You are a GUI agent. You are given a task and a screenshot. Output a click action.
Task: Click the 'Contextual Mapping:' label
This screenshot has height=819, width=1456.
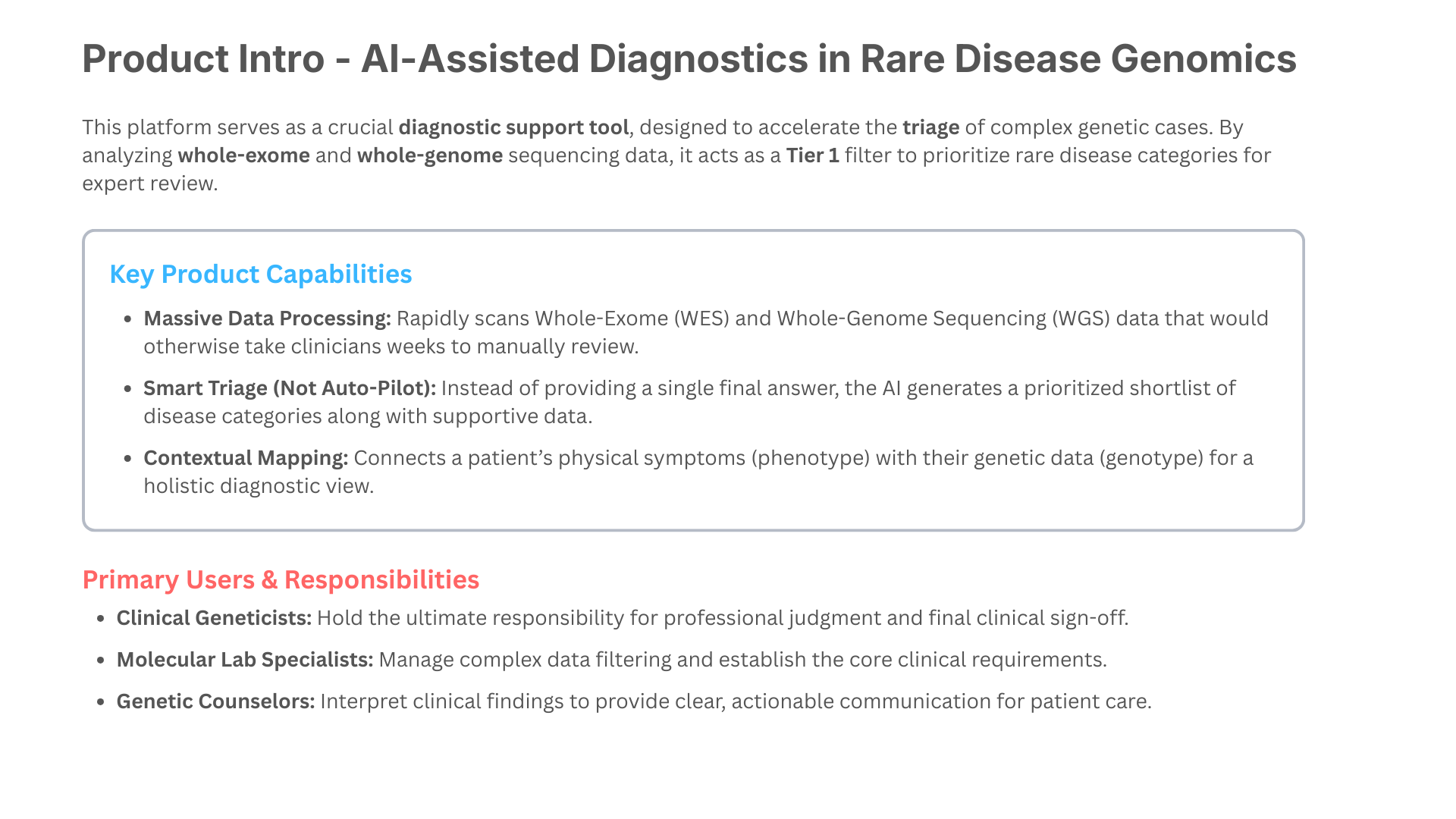[246, 458]
